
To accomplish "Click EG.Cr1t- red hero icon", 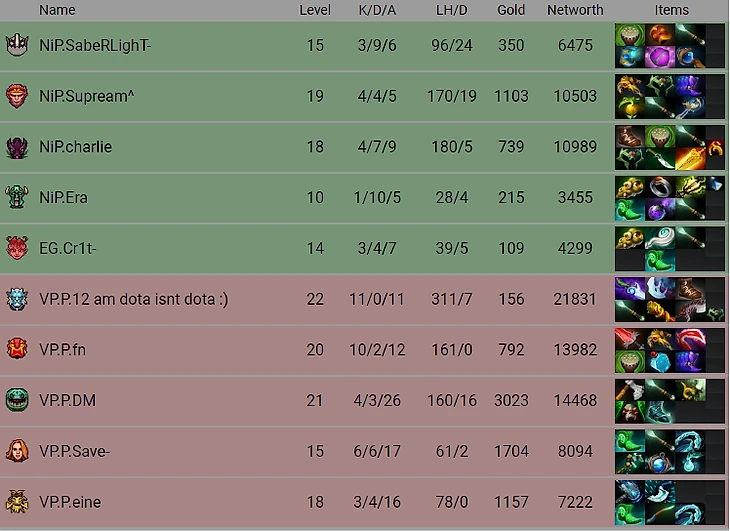I will (x=17, y=248).
